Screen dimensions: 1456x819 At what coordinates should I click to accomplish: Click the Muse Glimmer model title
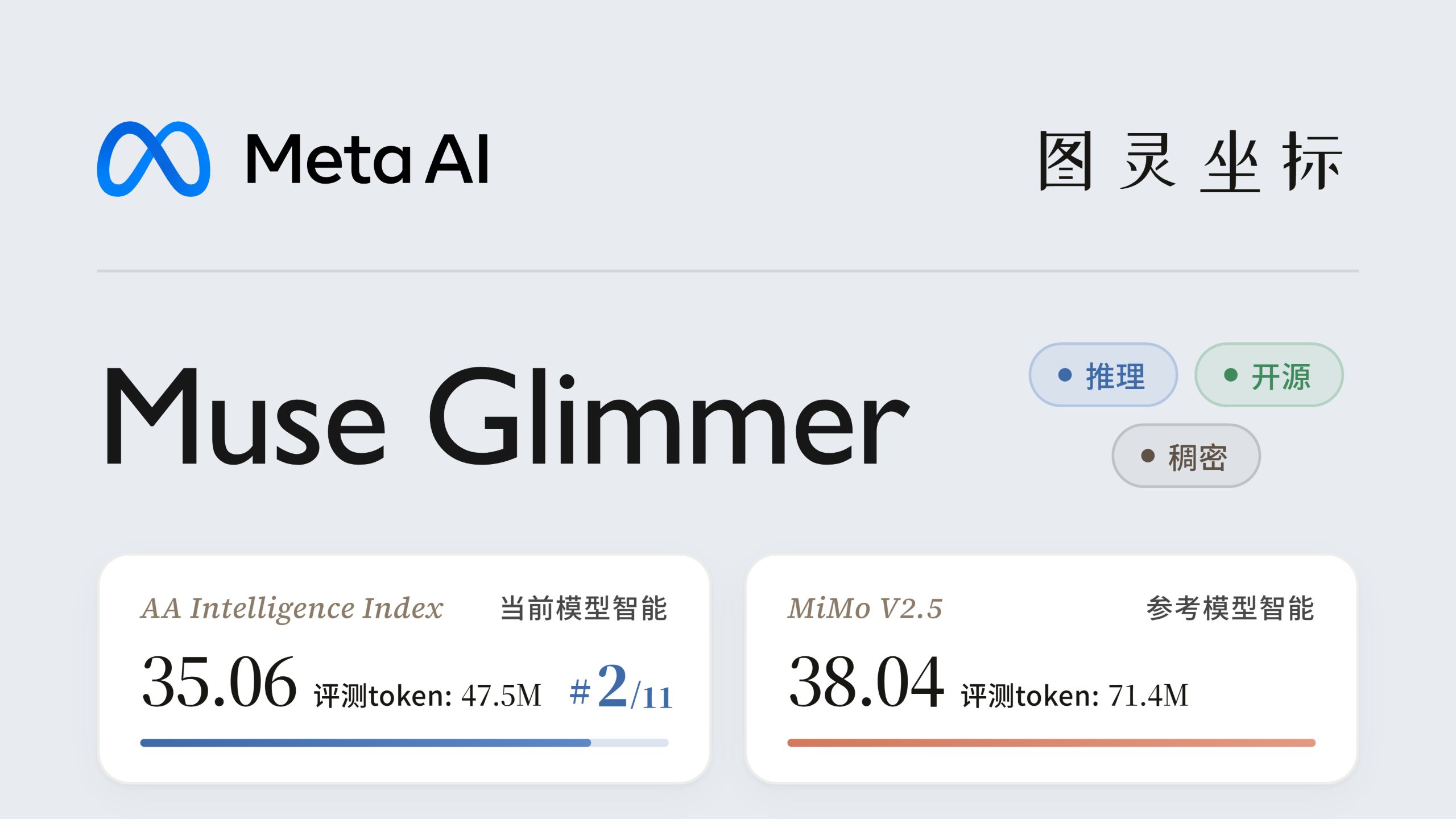coord(507,417)
